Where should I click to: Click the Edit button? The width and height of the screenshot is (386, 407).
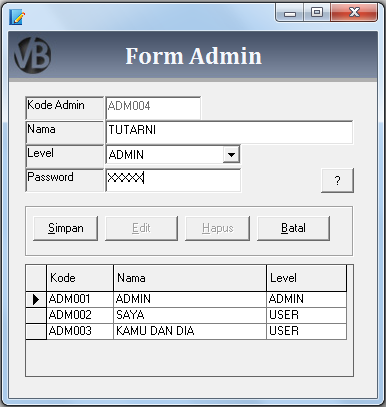pos(141,228)
